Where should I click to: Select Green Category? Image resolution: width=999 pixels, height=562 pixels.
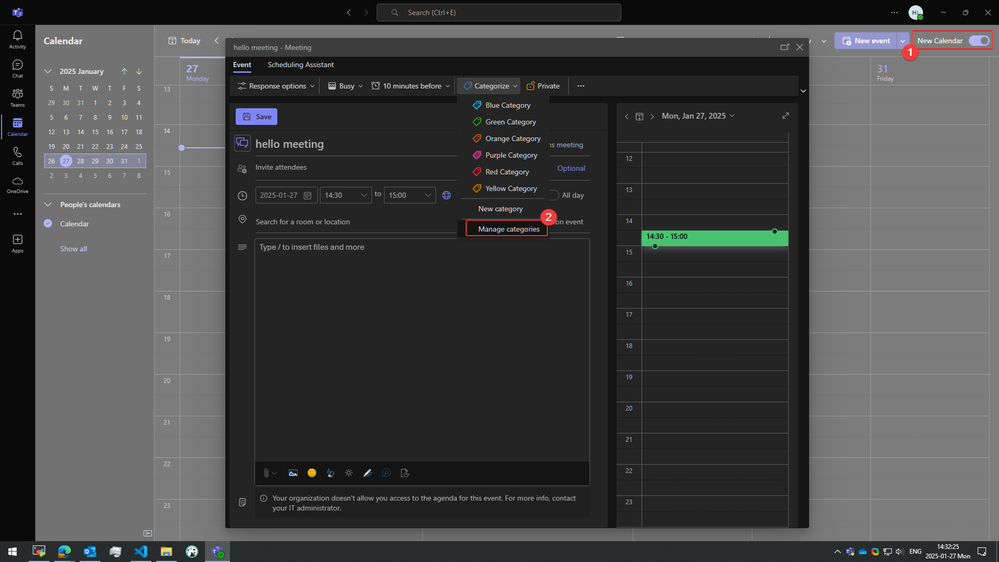pos(504,122)
